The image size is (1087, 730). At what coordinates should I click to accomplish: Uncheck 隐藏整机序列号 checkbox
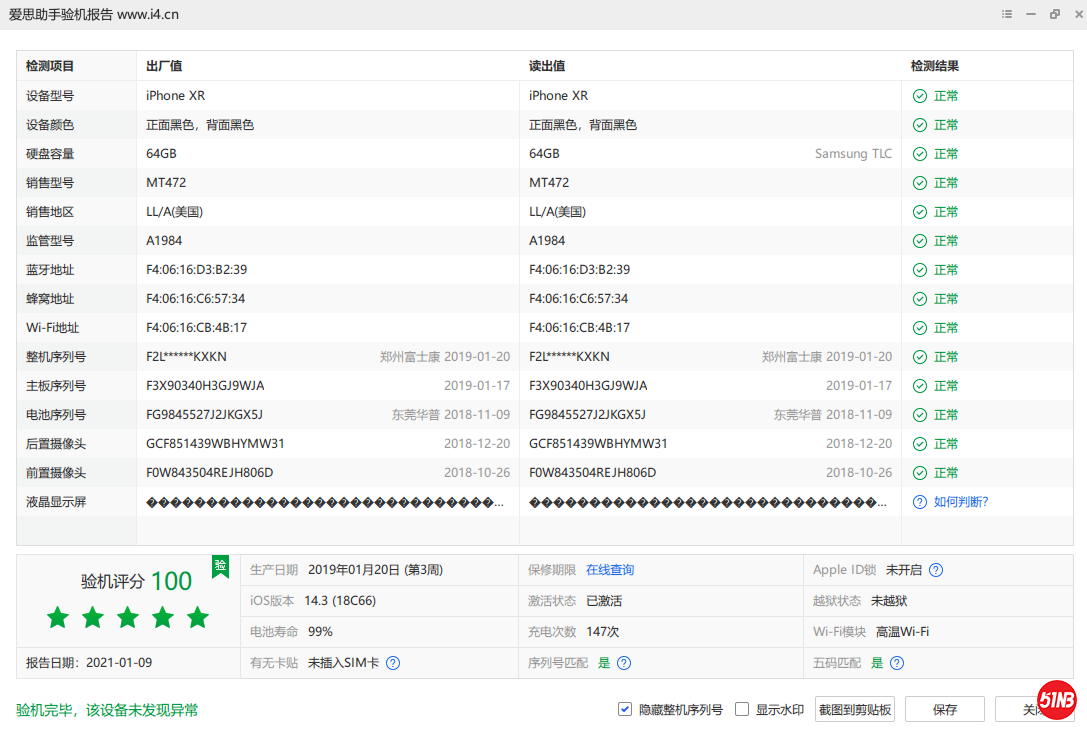coord(625,709)
